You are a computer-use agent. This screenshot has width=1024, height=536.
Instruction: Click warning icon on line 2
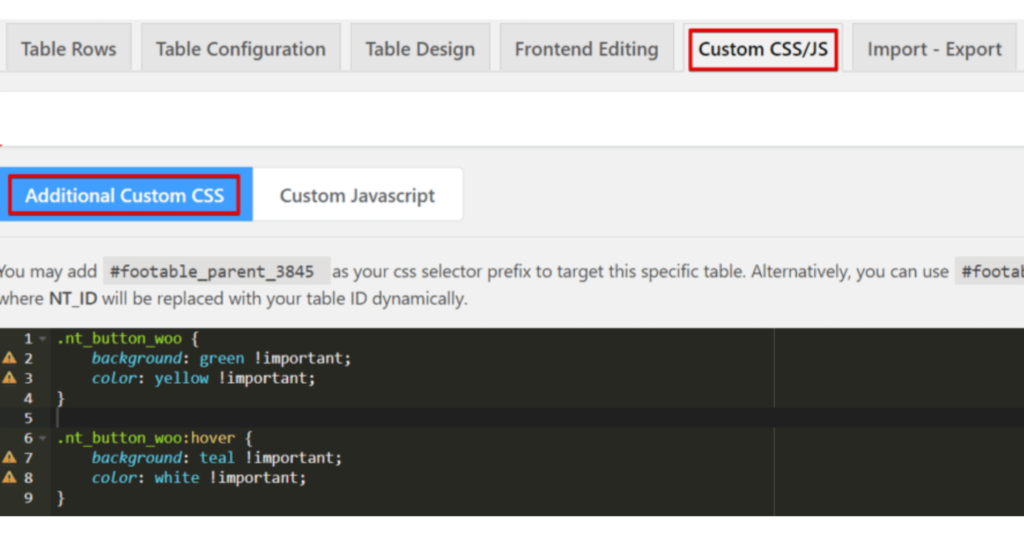point(9,358)
